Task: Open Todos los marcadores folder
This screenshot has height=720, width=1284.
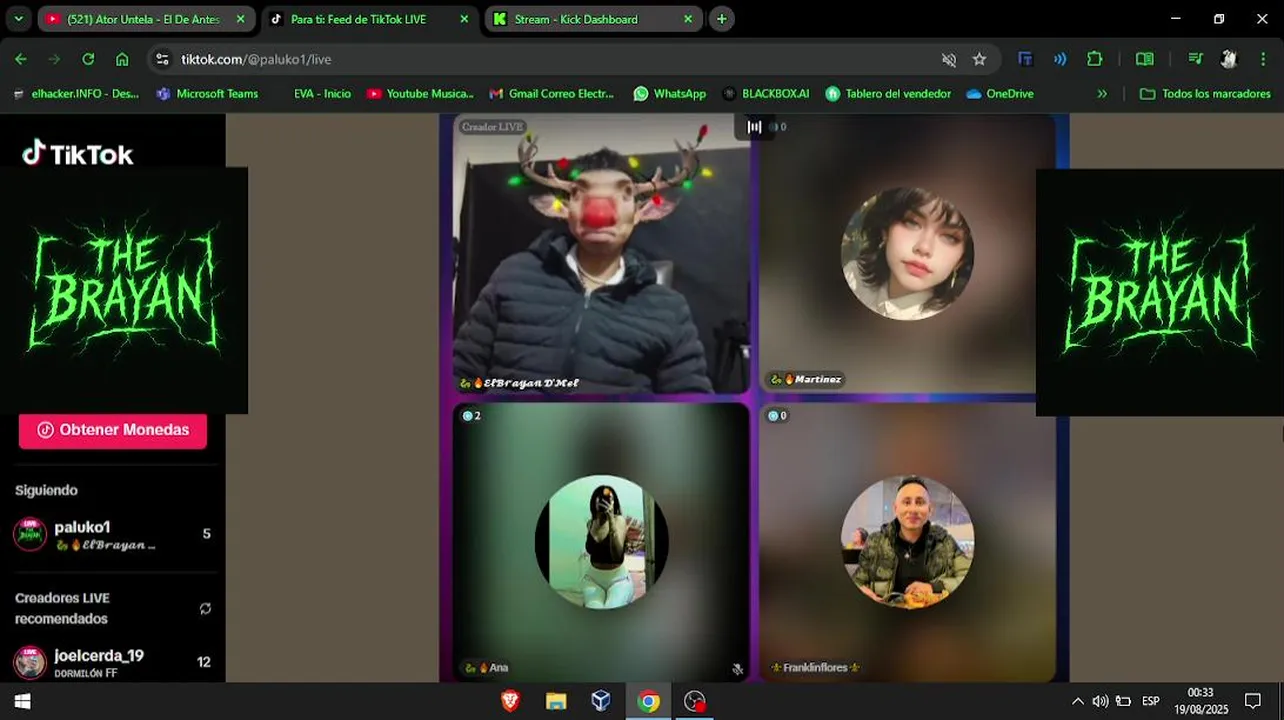Action: [1205, 94]
